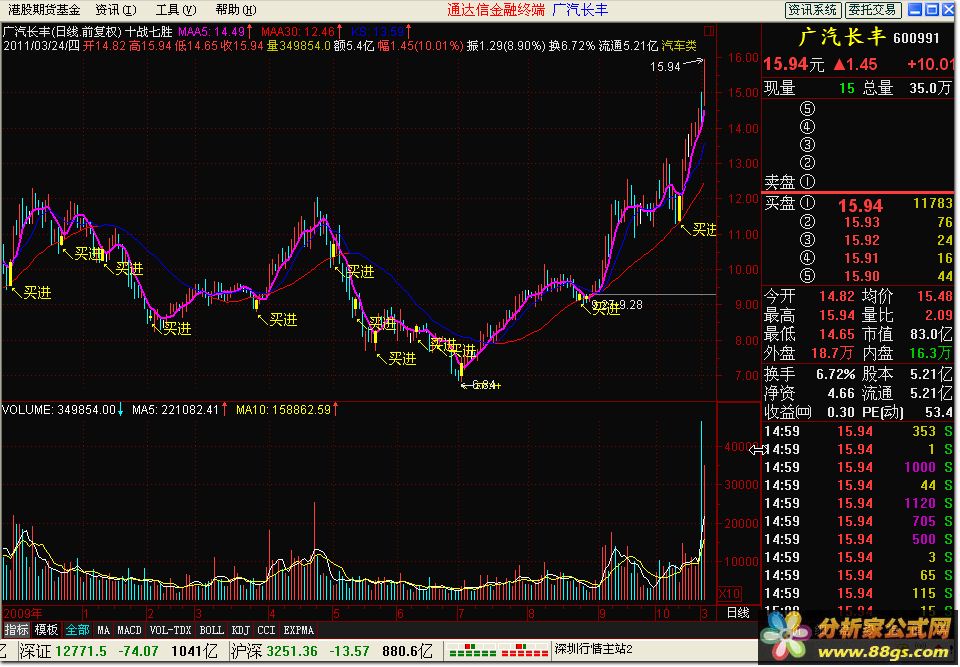Click the tick row with volume 1000
Screen dimensions: 960x667
click(859, 467)
